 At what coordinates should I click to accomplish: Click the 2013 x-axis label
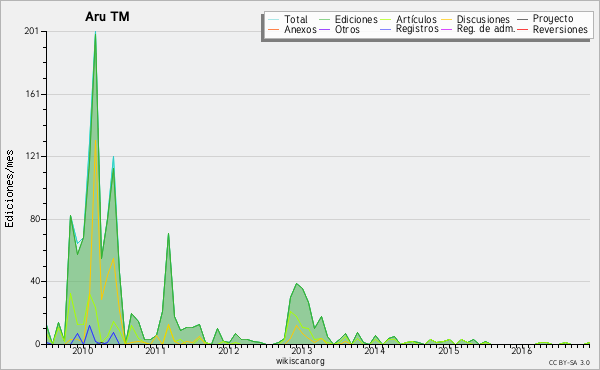[302, 350]
